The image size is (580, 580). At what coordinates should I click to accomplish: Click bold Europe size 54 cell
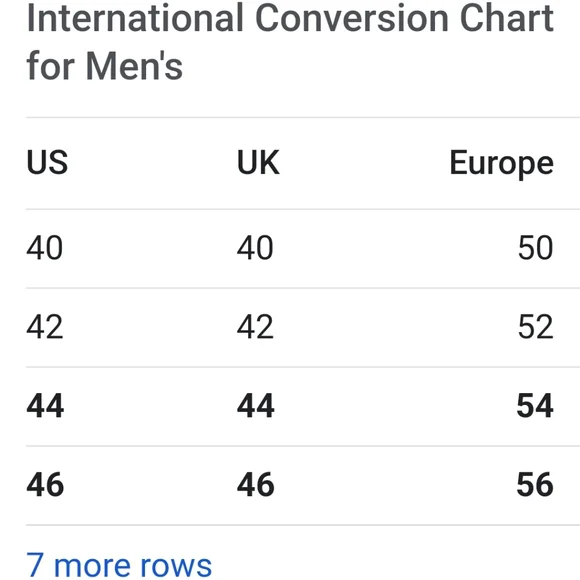pos(535,406)
